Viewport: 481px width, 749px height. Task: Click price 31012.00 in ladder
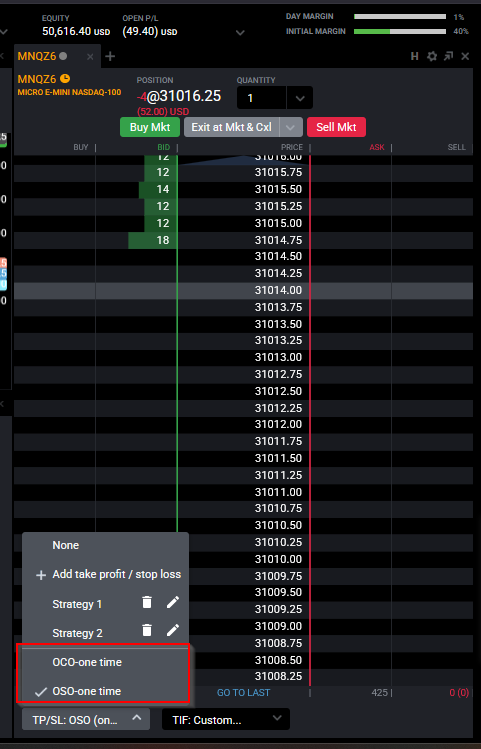click(278, 424)
